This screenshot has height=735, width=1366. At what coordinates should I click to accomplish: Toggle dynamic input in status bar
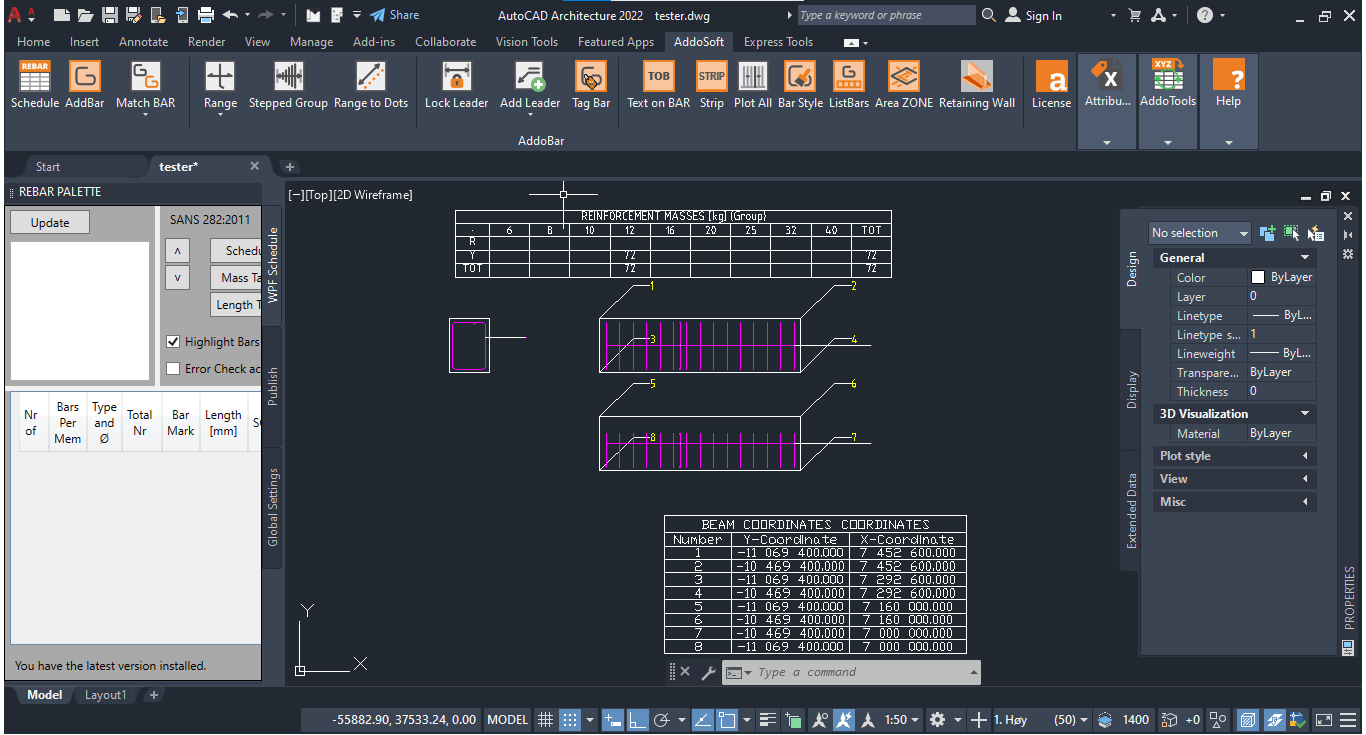tap(613, 719)
